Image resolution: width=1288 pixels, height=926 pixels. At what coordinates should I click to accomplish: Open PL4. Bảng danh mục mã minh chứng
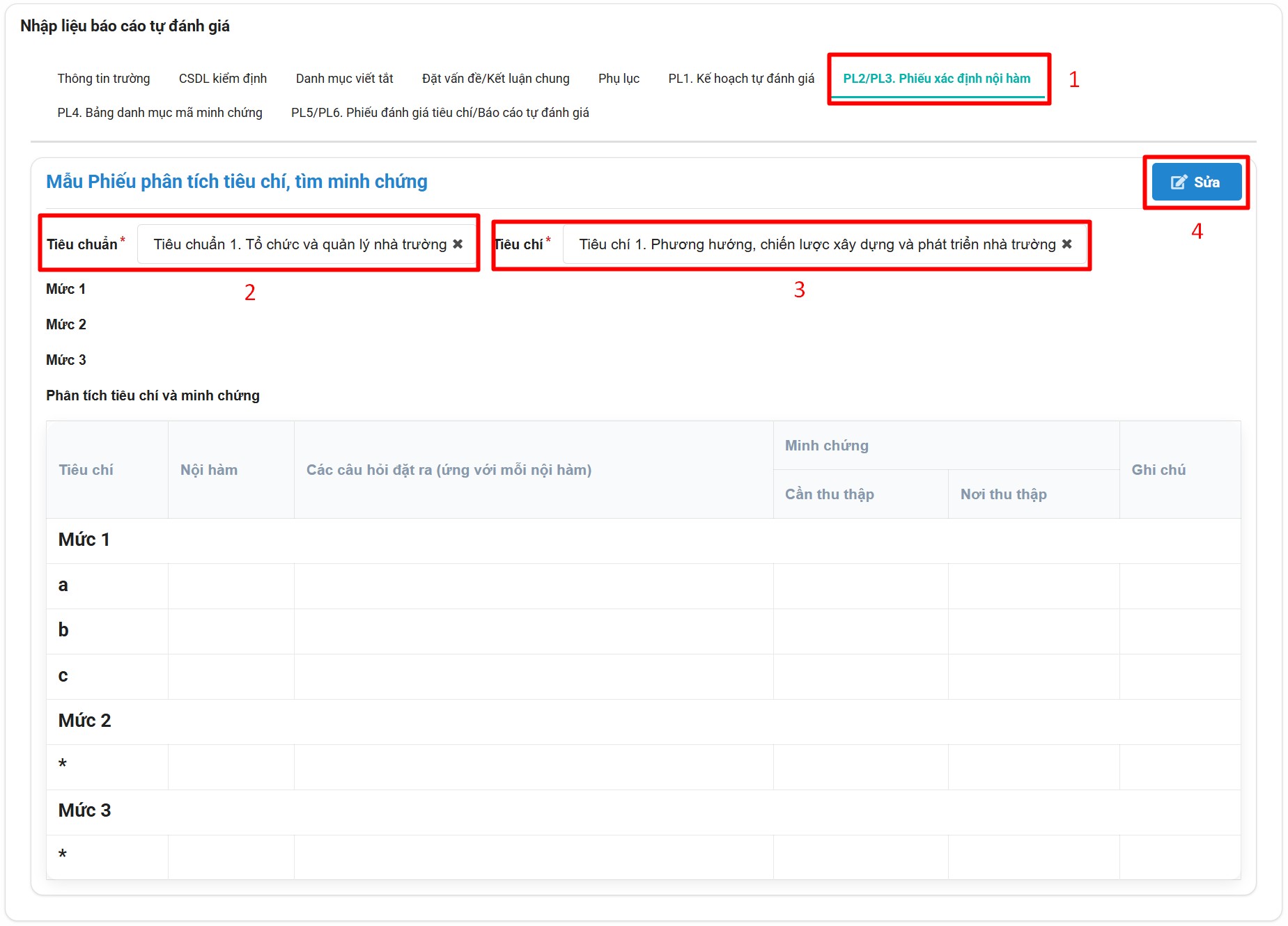point(160,113)
